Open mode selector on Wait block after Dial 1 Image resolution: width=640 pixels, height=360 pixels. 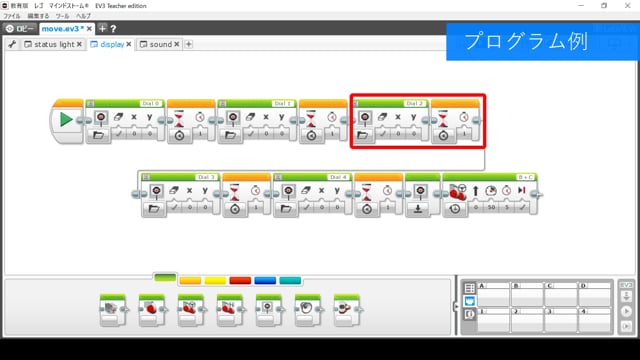click(x=311, y=136)
